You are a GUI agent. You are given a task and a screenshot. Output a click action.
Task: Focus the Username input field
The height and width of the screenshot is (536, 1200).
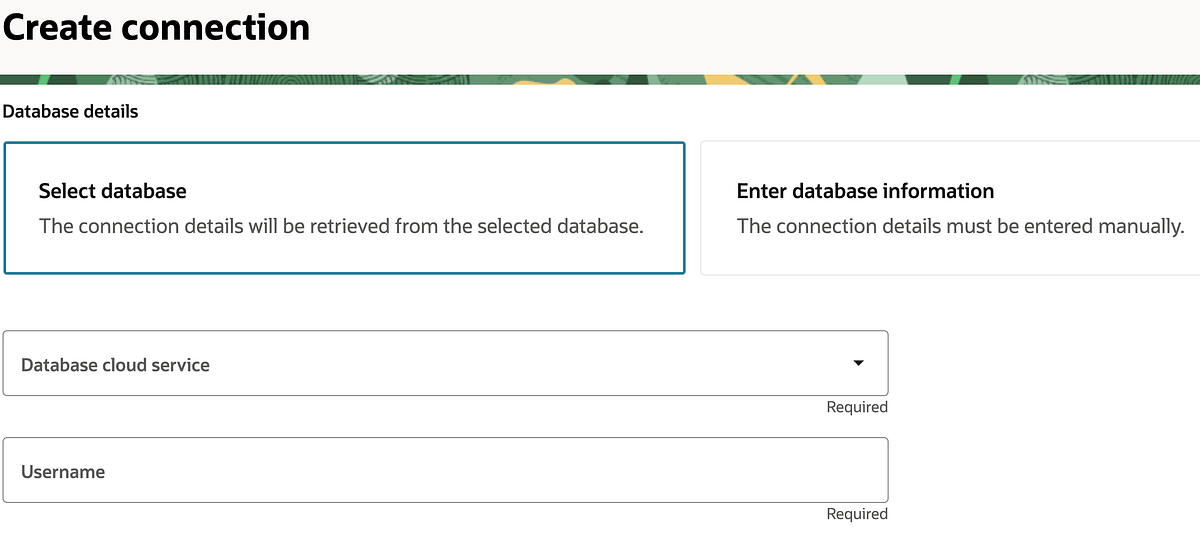coord(445,470)
